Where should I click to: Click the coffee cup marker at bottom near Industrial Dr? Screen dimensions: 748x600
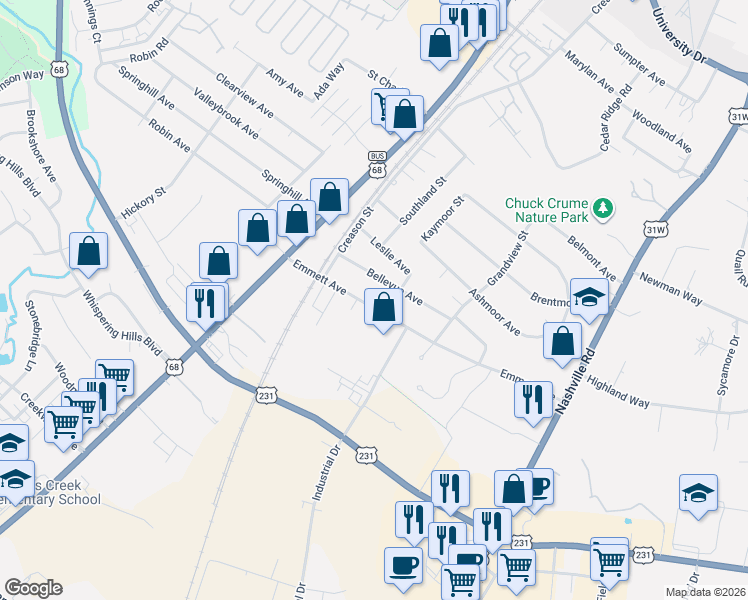[x=403, y=568]
